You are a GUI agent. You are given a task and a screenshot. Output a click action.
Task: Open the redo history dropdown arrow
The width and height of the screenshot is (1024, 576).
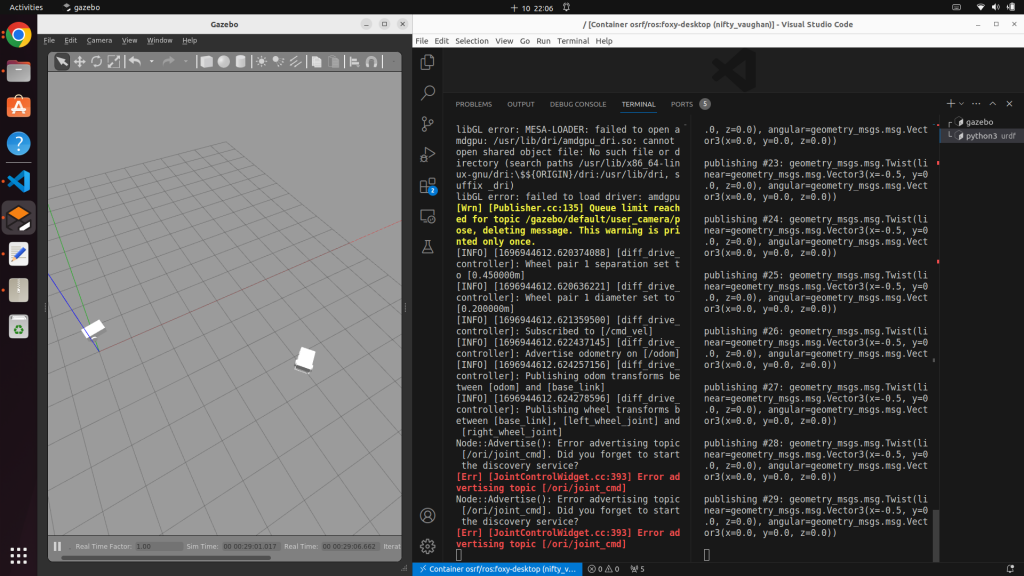[185, 61]
